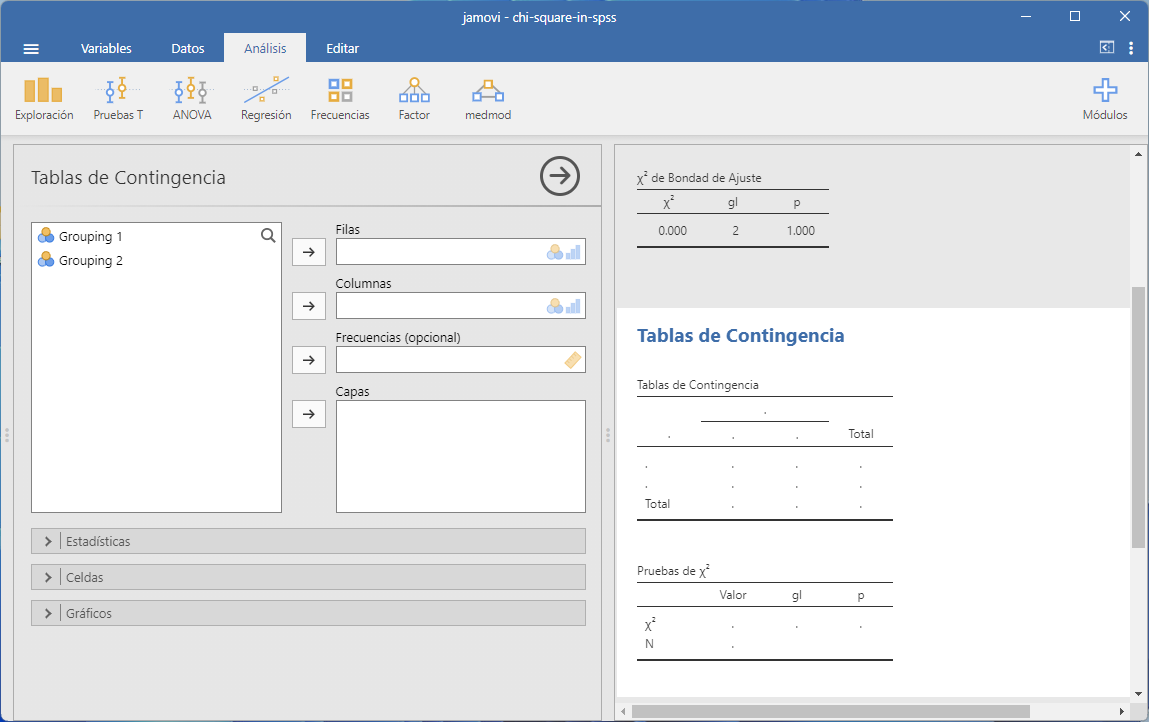
Task: Move variable to Columnas with arrow button
Action: pyautogui.click(x=308, y=305)
